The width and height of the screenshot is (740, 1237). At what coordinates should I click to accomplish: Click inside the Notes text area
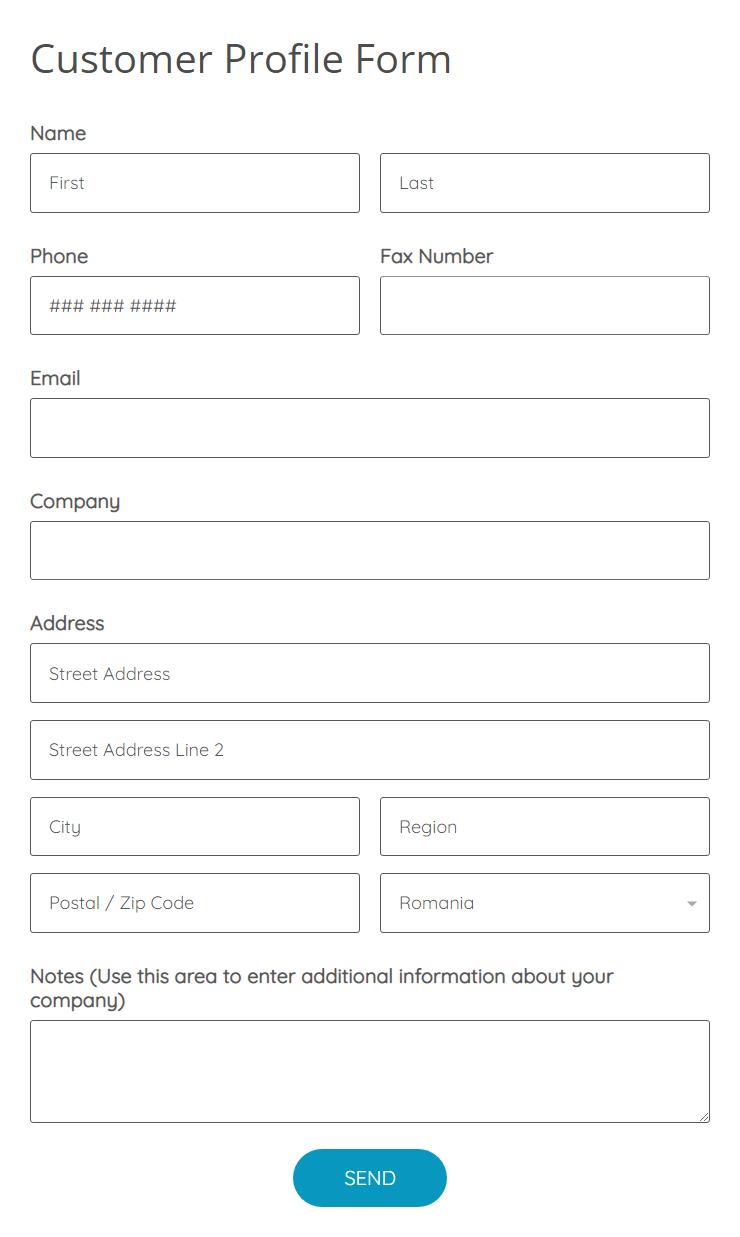click(370, 1070)
